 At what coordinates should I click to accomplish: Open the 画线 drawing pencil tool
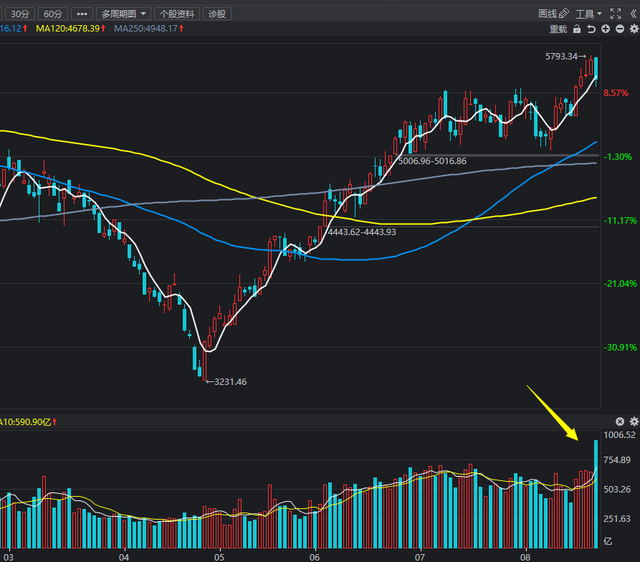point(553,14)
